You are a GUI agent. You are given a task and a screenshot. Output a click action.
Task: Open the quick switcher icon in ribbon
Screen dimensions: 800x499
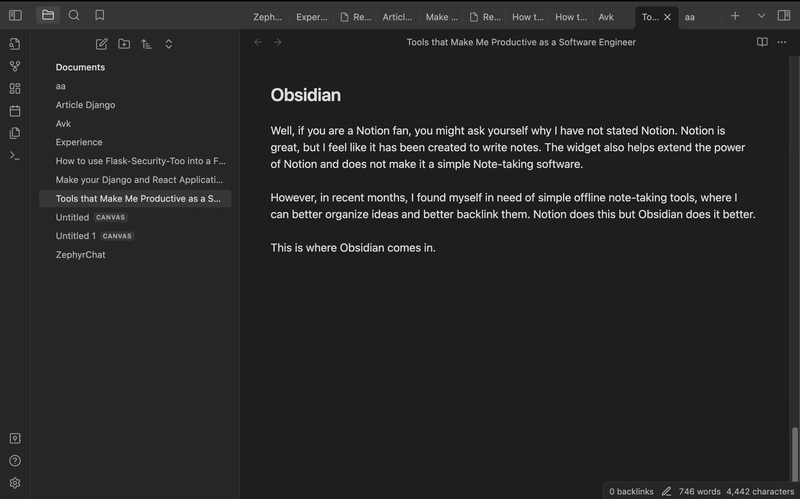(15, 44)
